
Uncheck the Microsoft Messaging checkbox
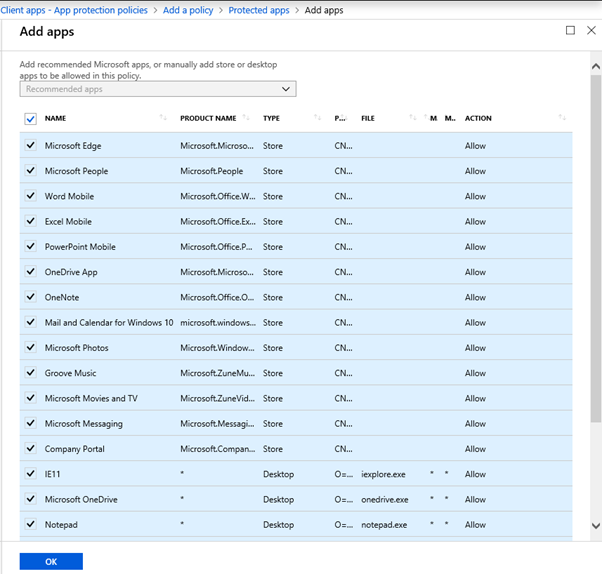click(31, 423)
